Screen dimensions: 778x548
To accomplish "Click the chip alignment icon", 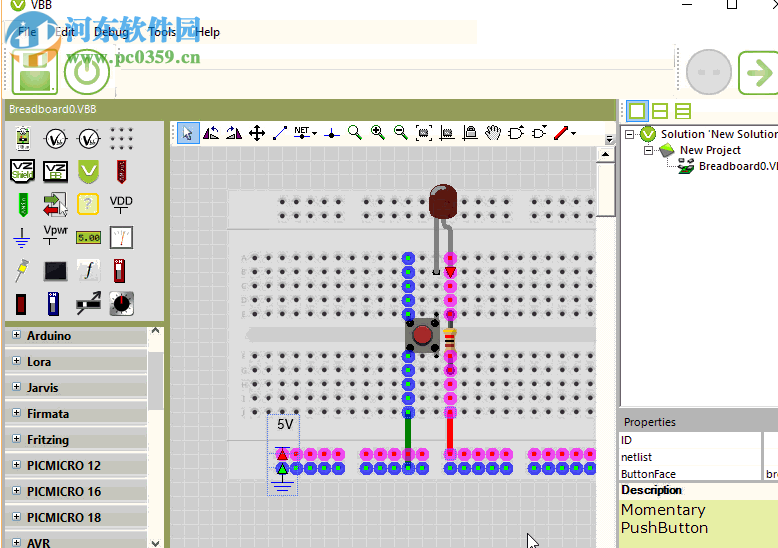I will coord(447,133).
